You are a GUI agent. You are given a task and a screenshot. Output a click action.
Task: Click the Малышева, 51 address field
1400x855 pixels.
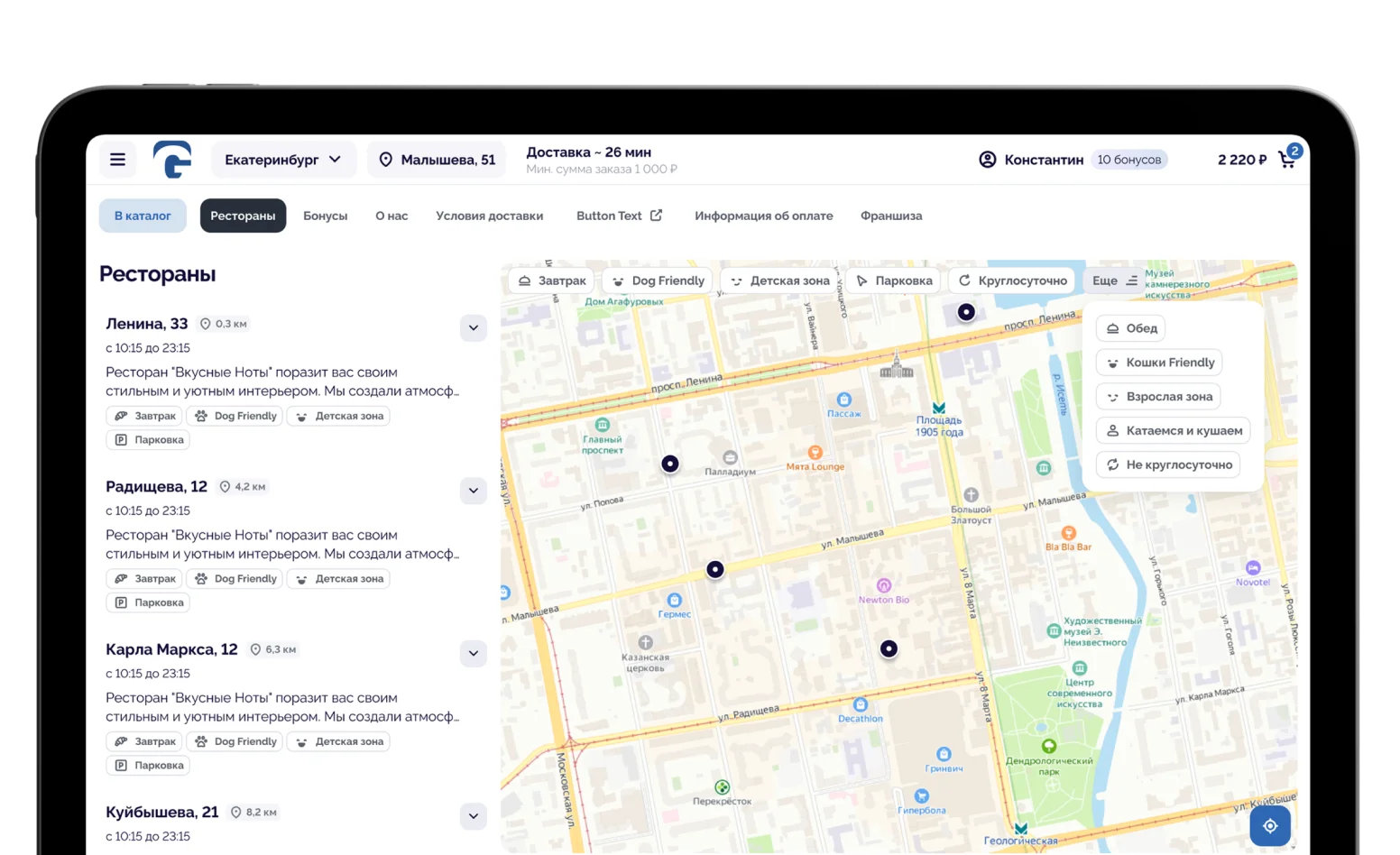tap(437, 160)
